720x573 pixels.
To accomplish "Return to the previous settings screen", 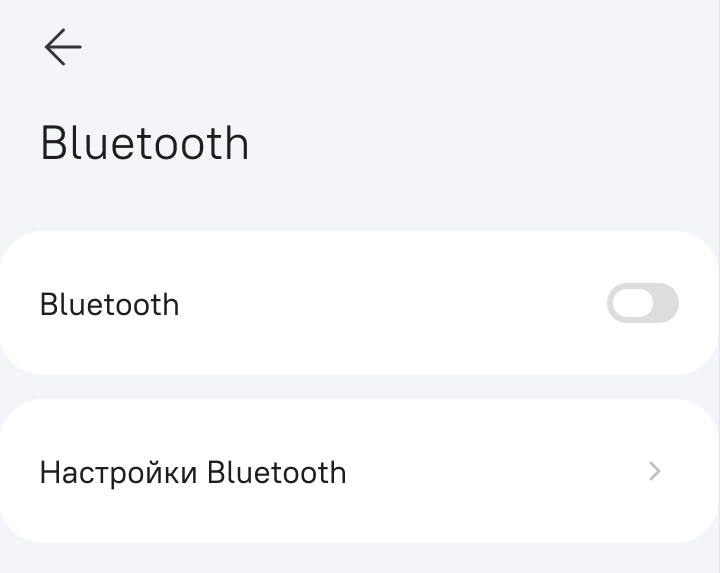I will coord(62,47).
